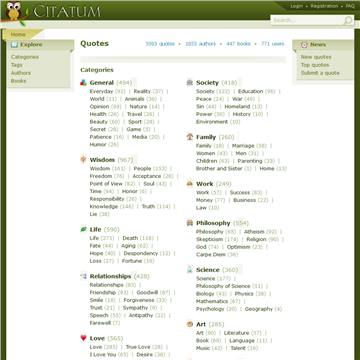
Task: Click the Society building icon
Action: pos(190,82)
